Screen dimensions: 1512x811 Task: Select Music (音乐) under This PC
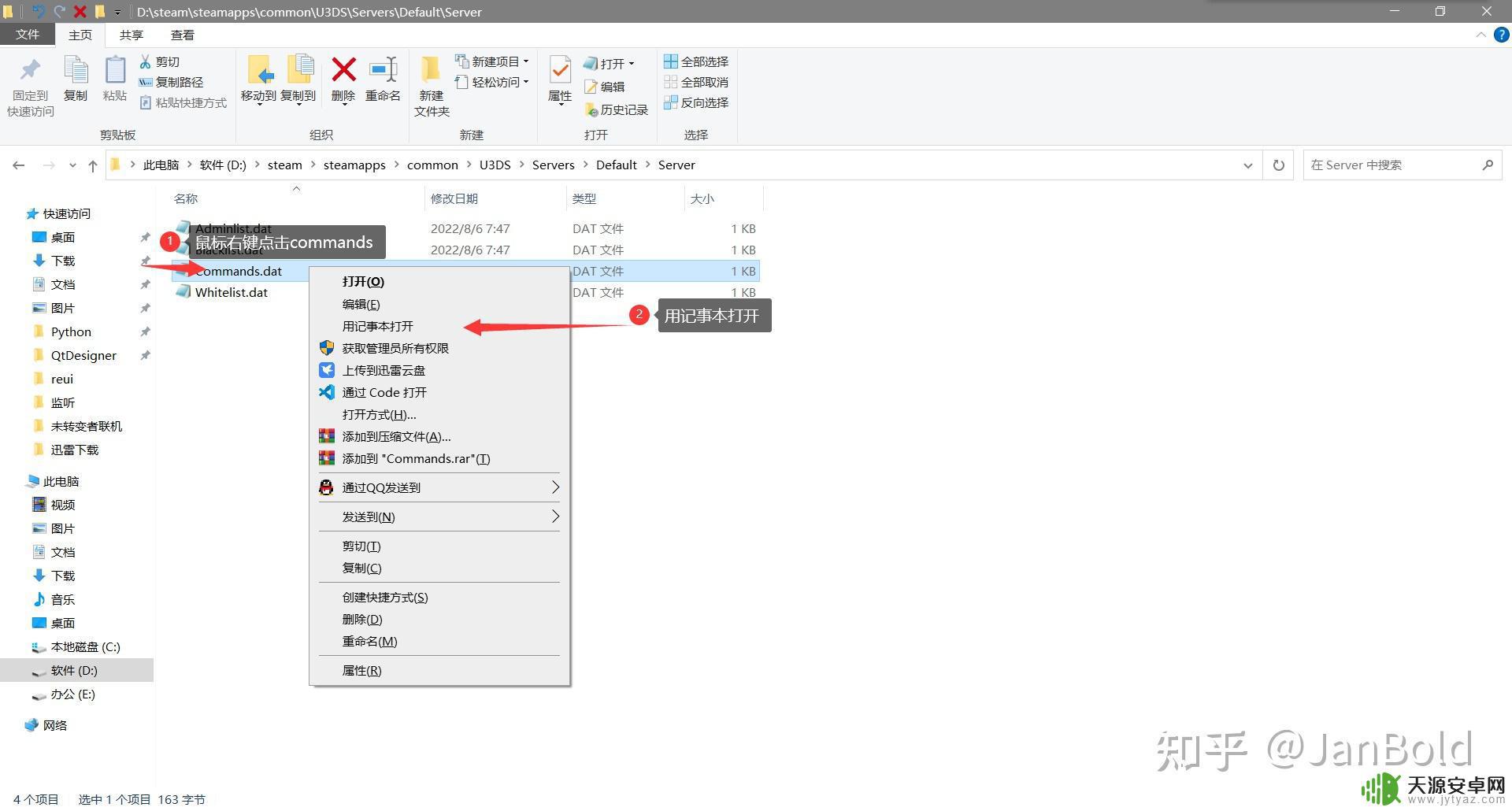(62, 599)
